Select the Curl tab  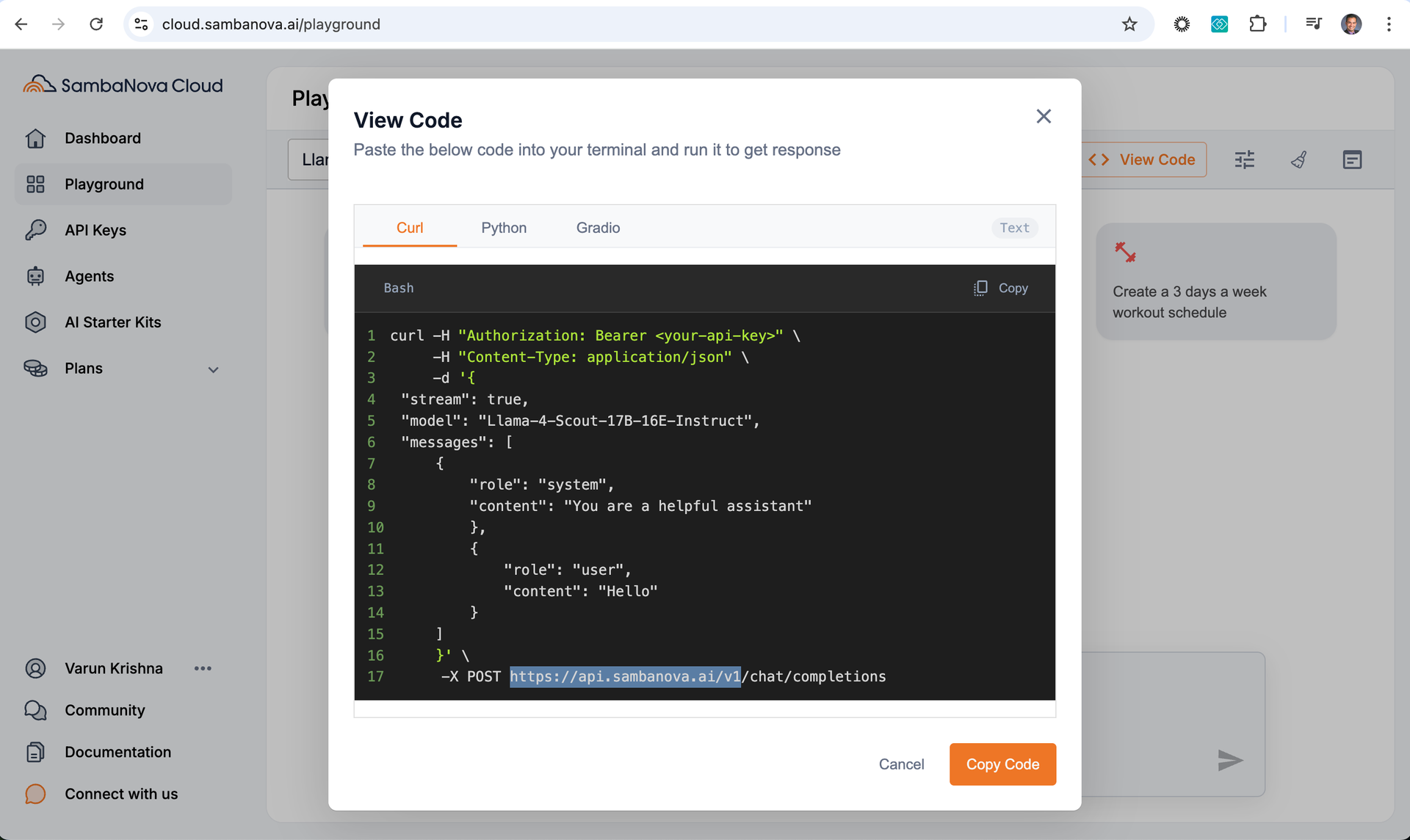tap(410, 228)
